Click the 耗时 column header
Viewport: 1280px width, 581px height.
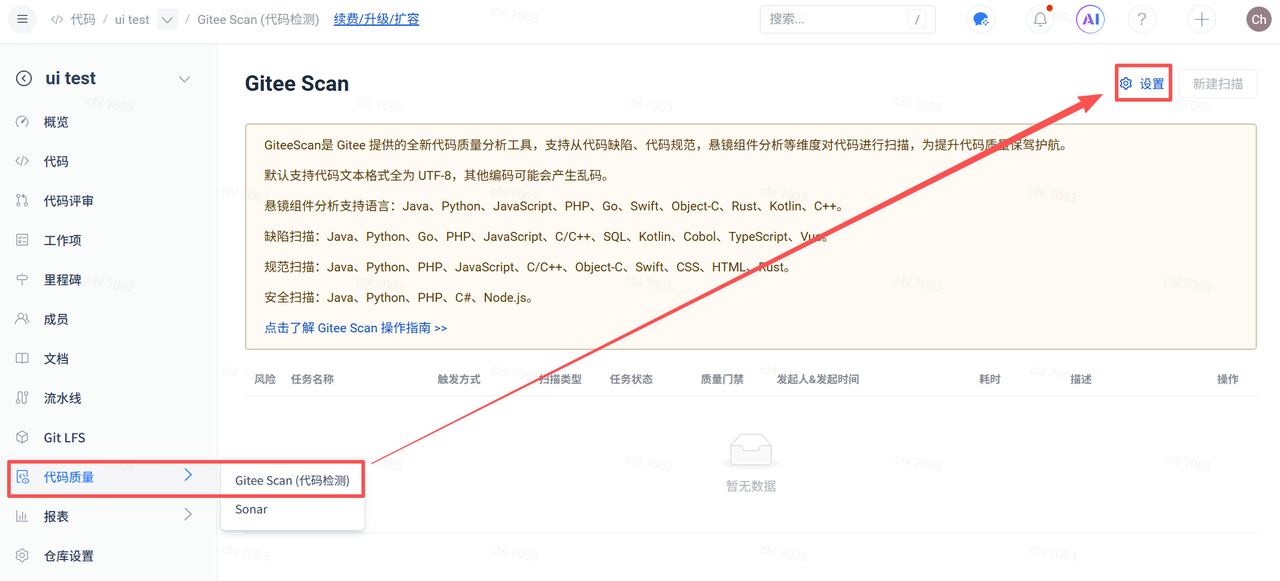click(x=990, y=379)
